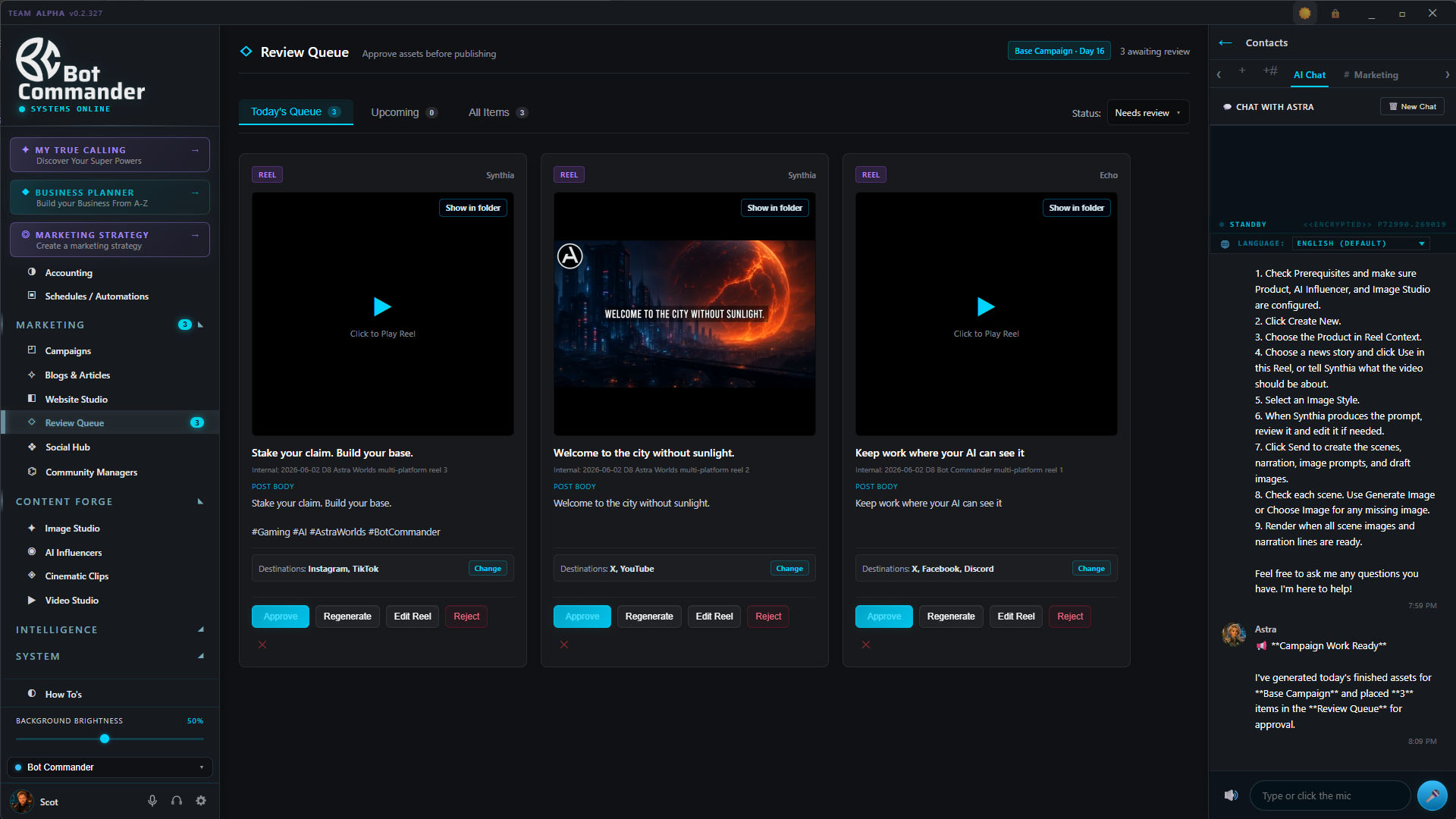The height and width of the screenshot is (819, 1456).
Task: Click the blue send button in chat
Action: (1432, 795)
